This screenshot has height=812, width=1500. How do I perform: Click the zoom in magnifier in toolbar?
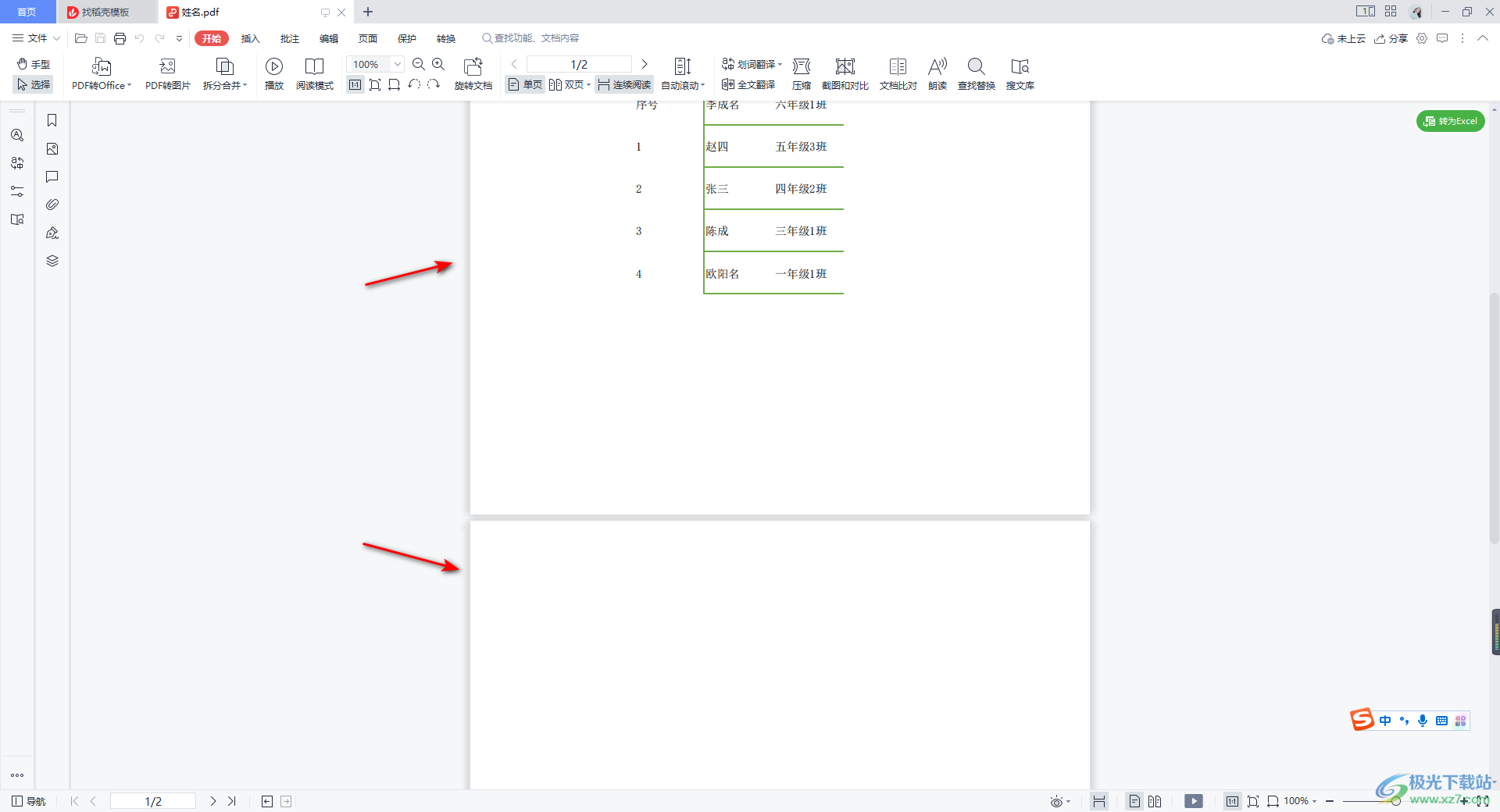coord(438,64)
